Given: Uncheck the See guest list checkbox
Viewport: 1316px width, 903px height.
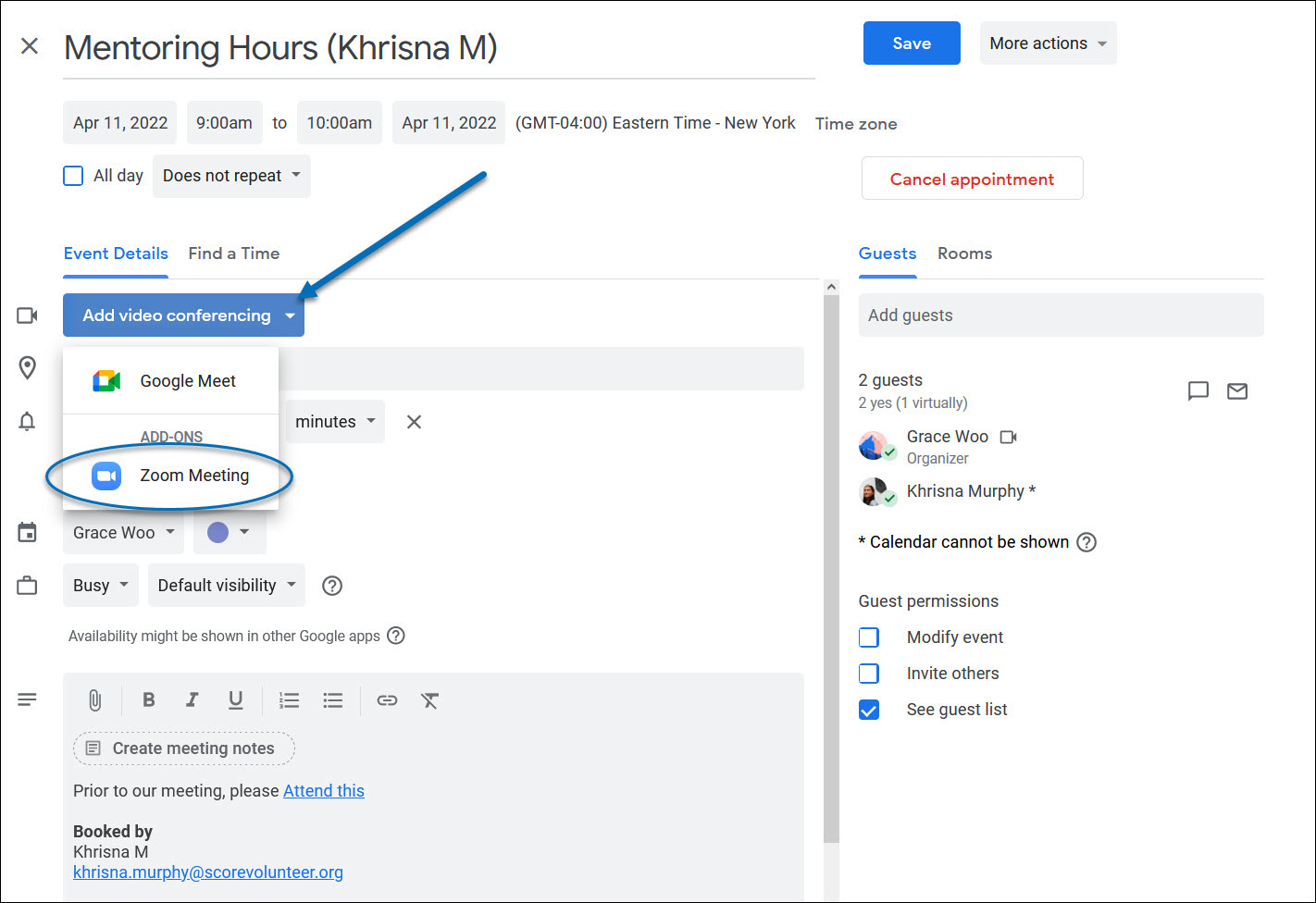Looking at the screenshot, I should coord(869,710).
